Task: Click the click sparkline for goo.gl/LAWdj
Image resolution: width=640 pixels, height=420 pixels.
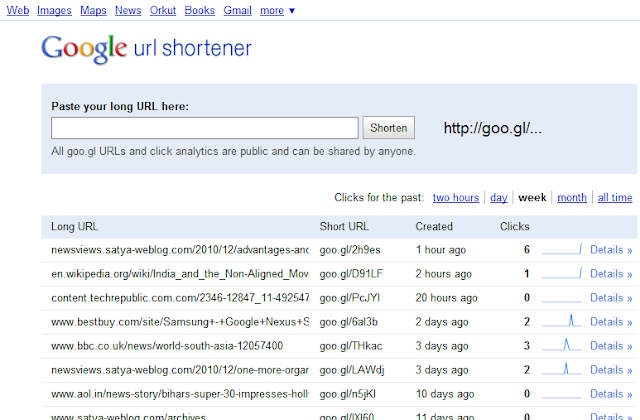Action: (562, 369)
